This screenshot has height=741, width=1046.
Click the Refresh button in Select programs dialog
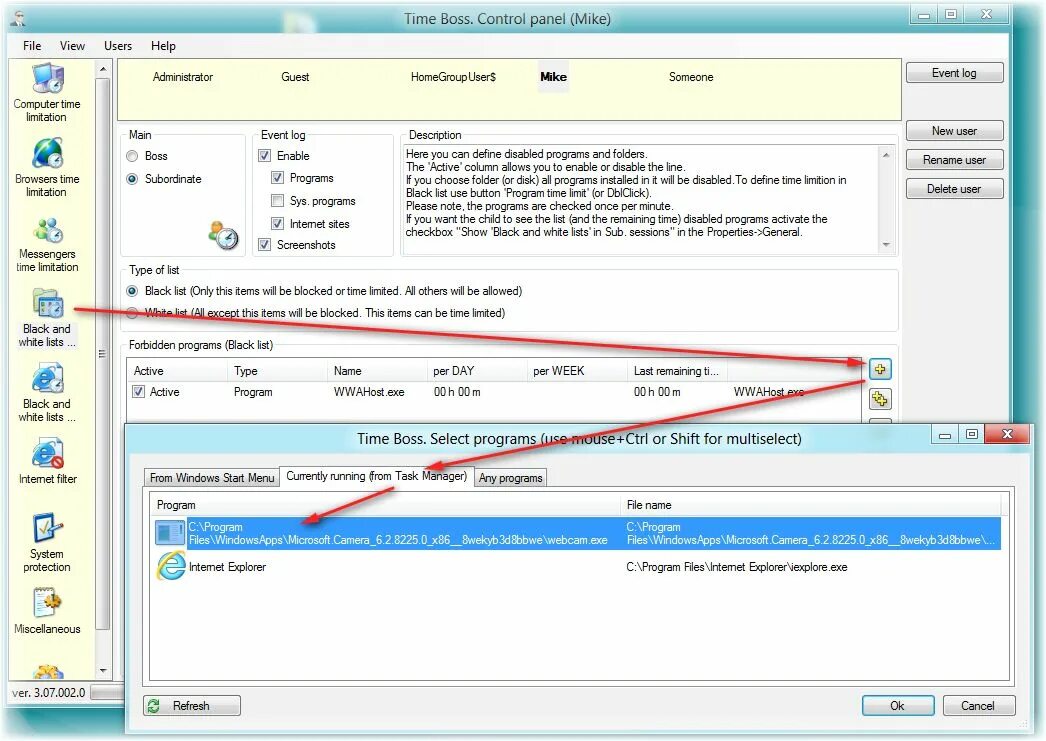point(192,706)
